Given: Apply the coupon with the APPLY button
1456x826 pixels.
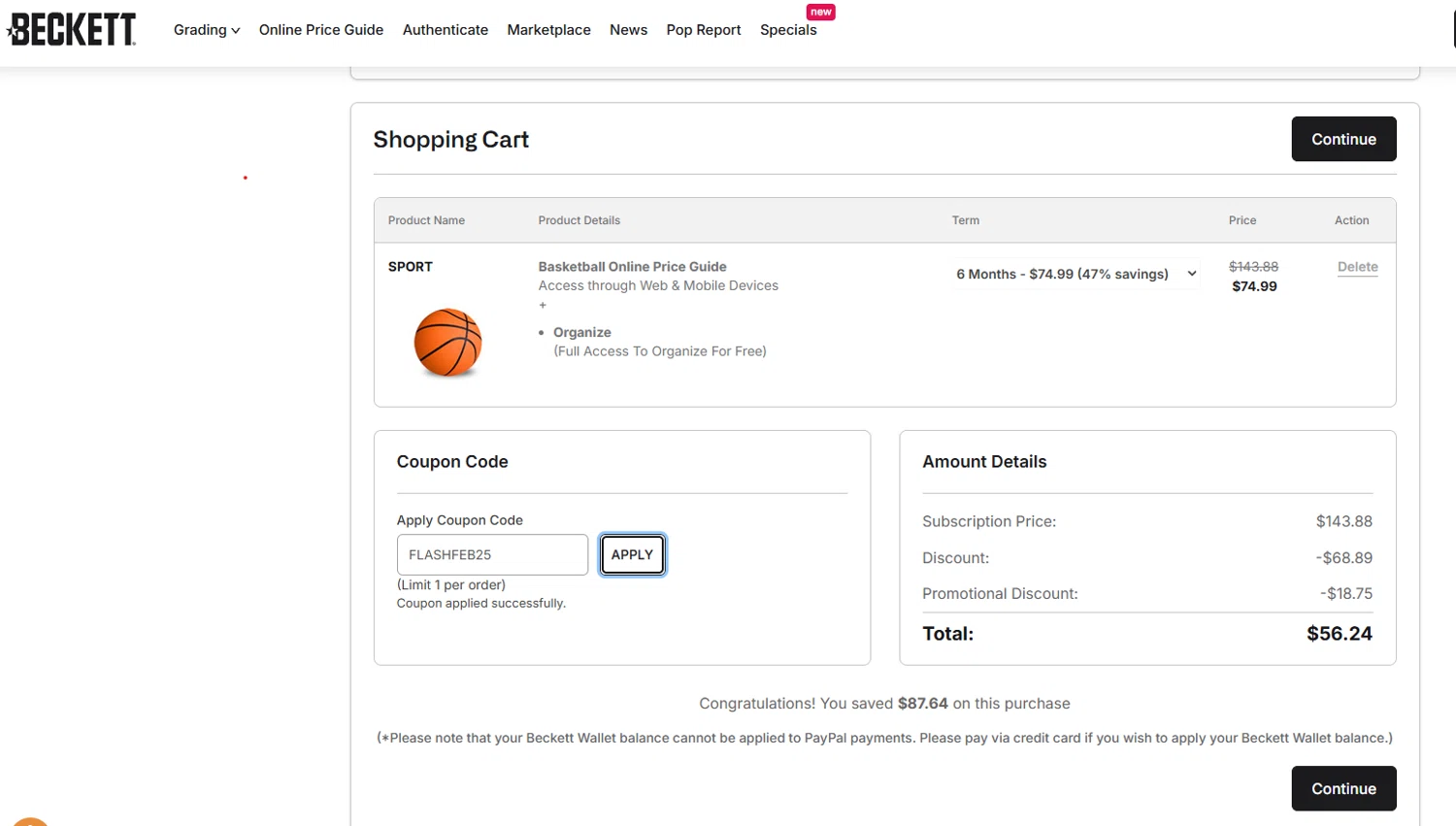Looking at the screenshot, I should [632, 554].
